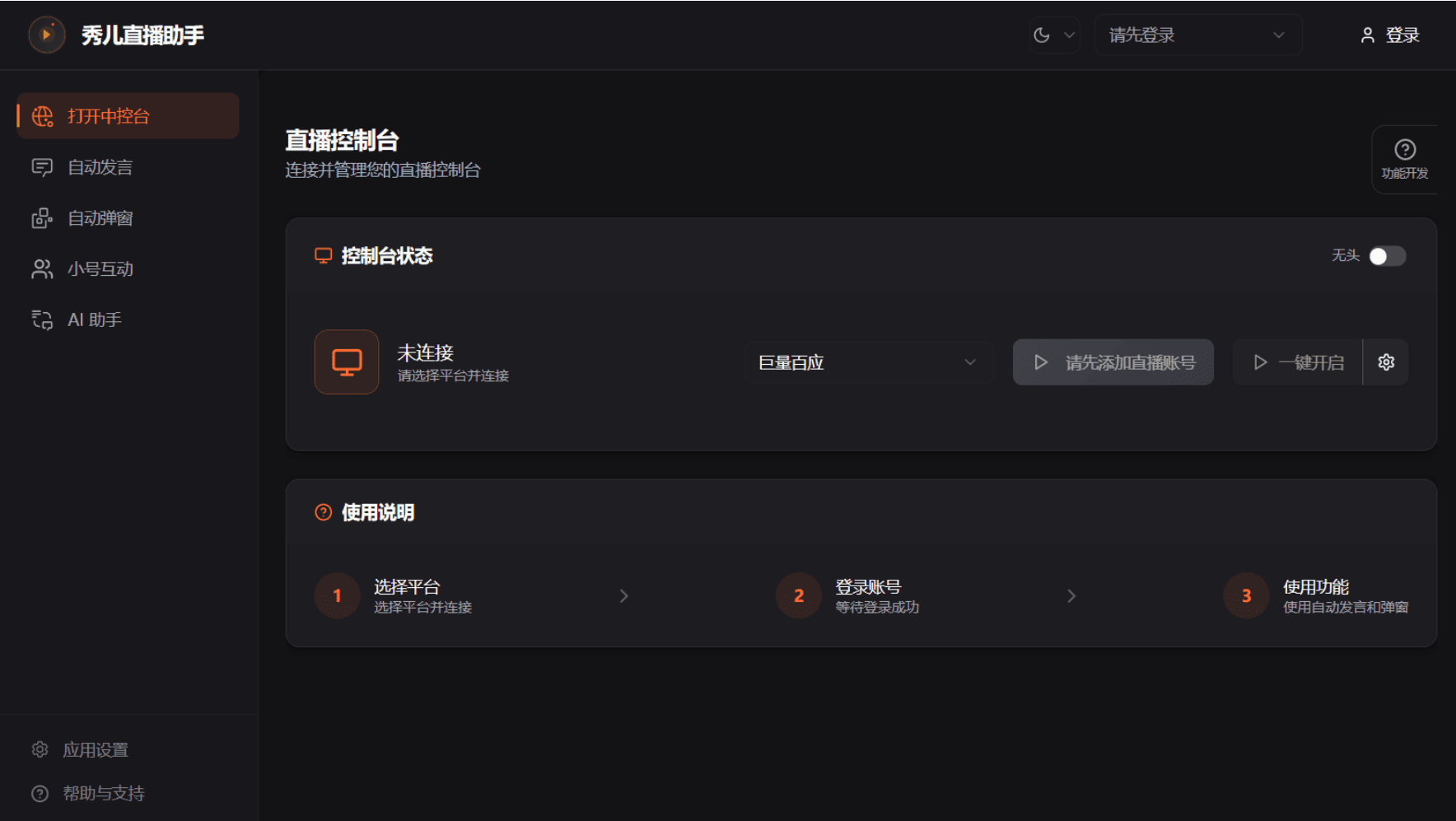Open the moon theme switcher
The width and height of the screenshot is (1456, 821).
pyautogui.click(x=1042, y=35)
